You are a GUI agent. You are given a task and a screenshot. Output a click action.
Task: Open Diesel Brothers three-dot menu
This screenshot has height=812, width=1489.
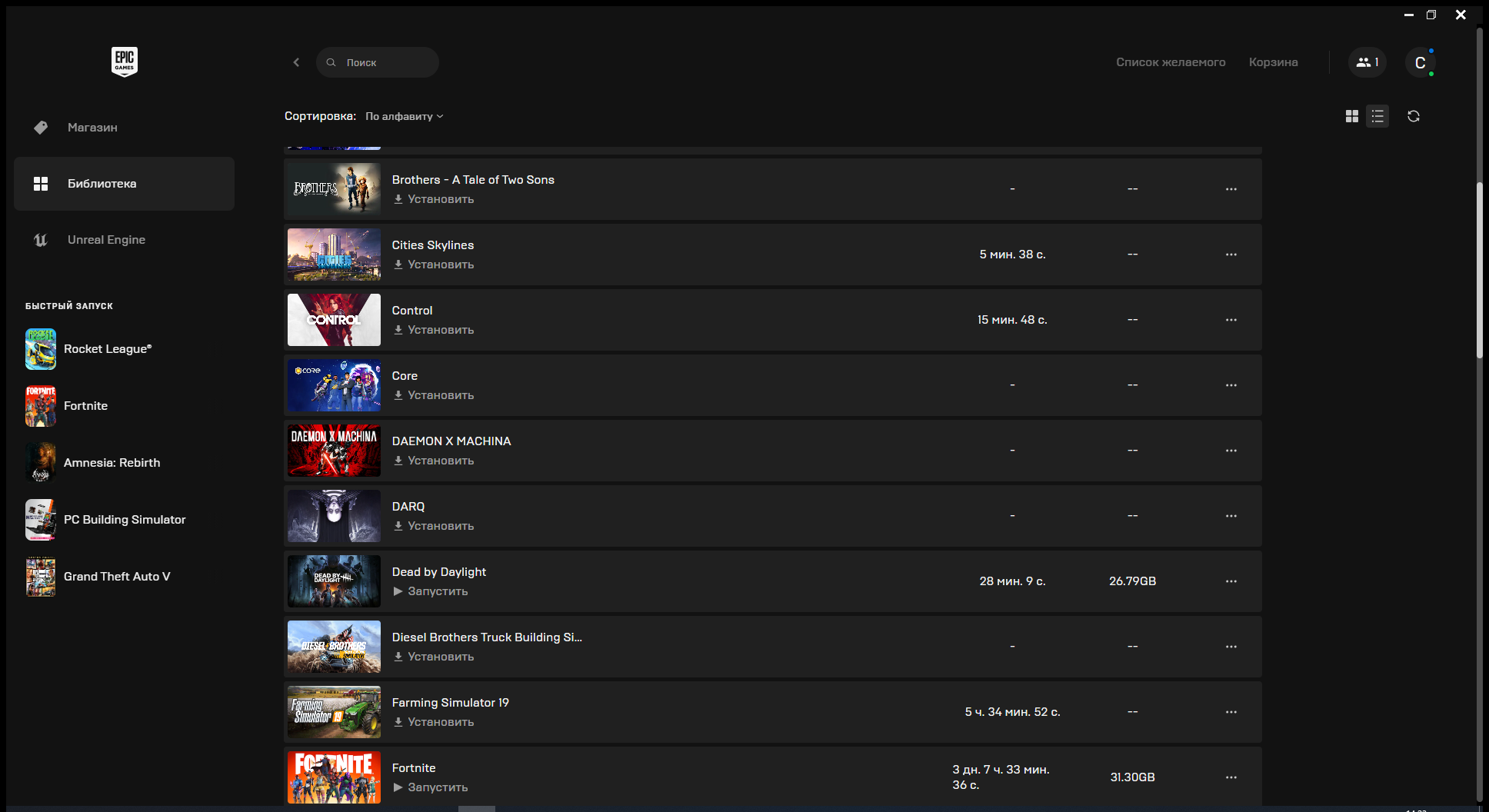pyautogui.click(x=1231, y=647)
